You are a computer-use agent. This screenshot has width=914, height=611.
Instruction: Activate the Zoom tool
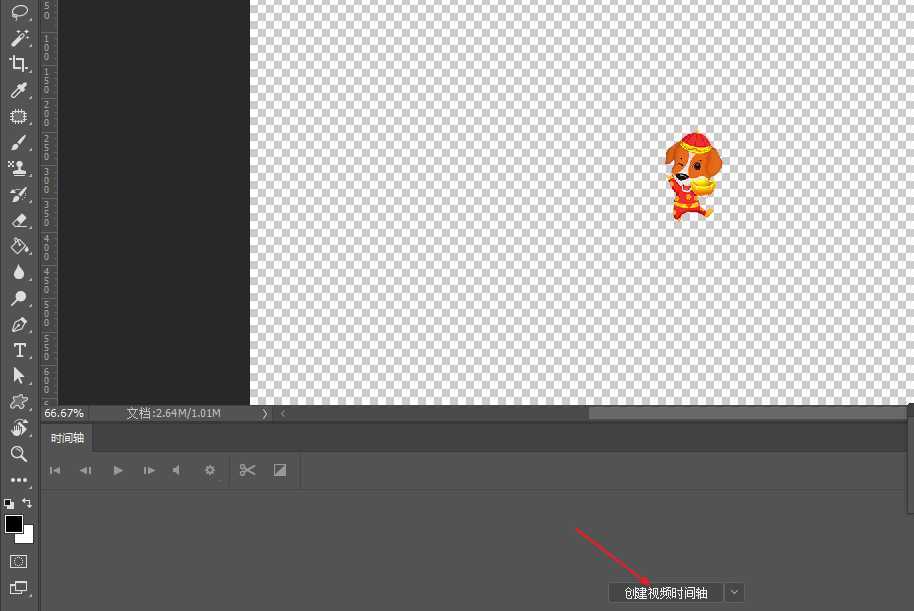pos(20,454)
